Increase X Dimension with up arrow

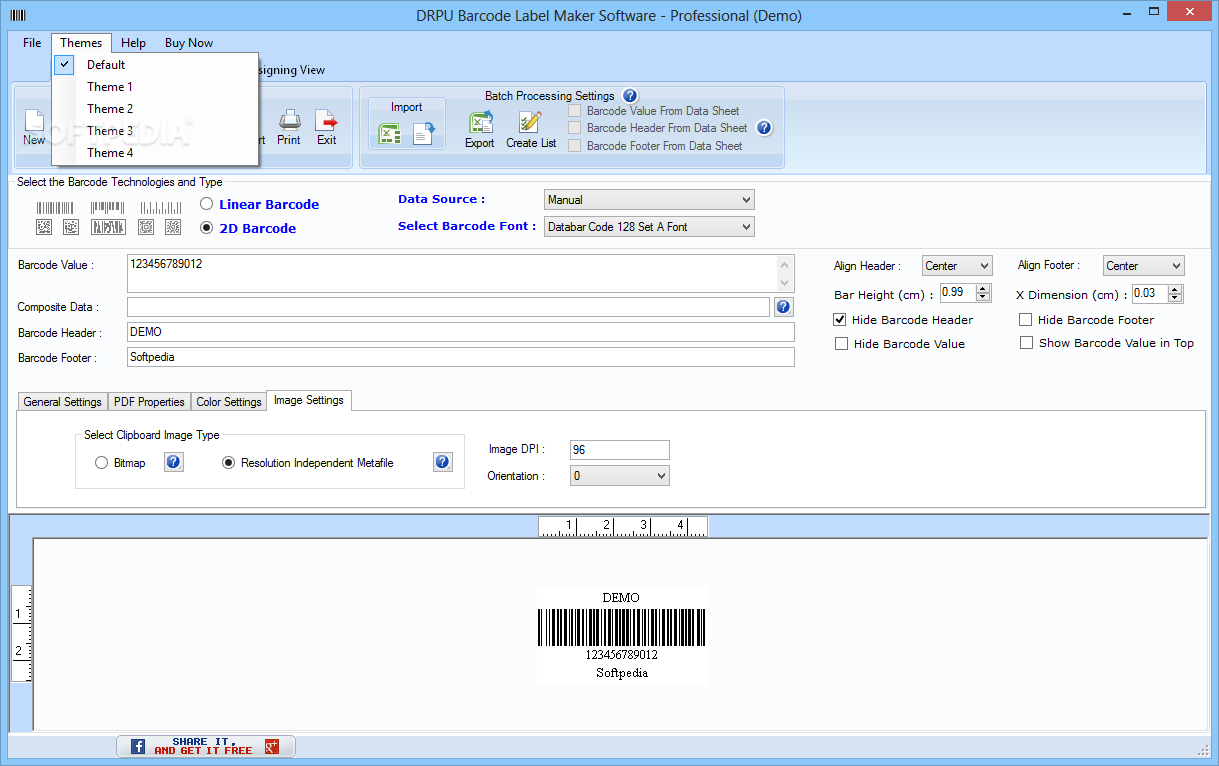tap(1175, 289)
